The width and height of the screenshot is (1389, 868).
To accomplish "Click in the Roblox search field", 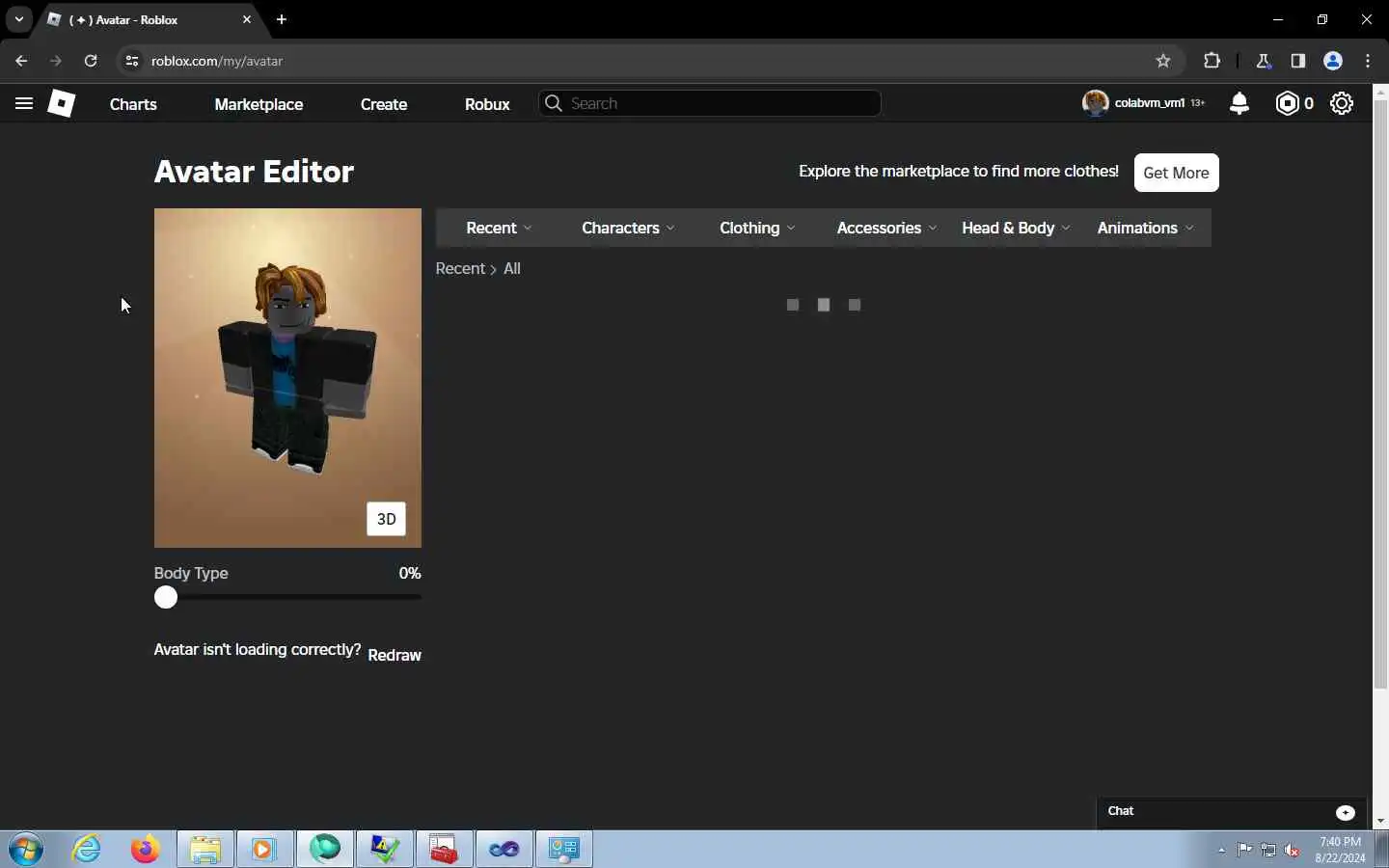I will (710, 103).
